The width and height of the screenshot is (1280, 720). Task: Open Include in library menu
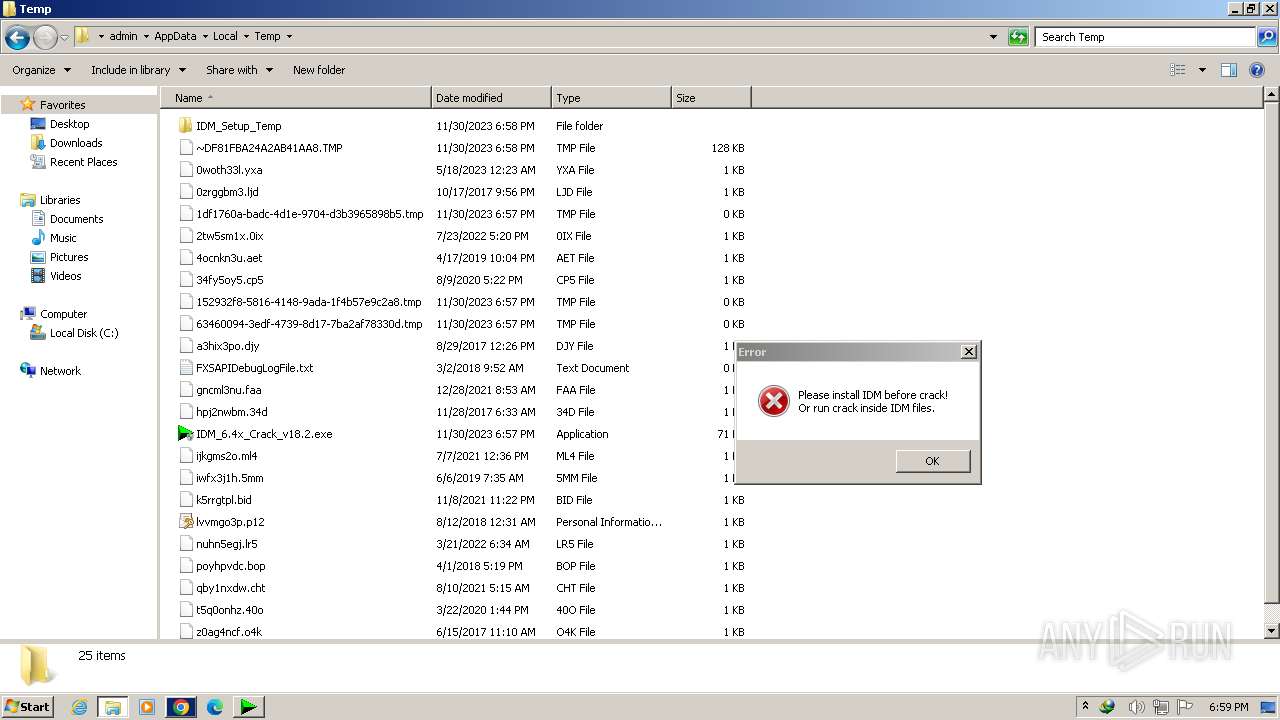click(x=138, y=70)
